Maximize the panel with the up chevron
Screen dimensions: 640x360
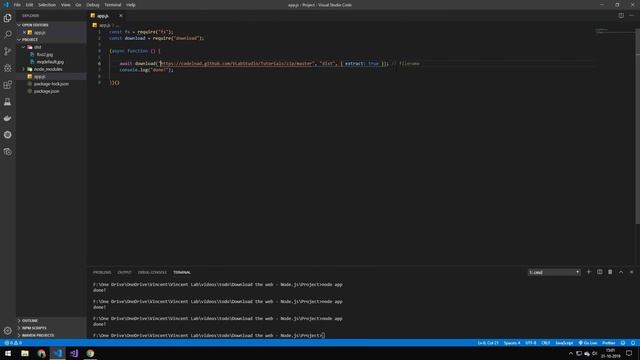tap(621, 272)
